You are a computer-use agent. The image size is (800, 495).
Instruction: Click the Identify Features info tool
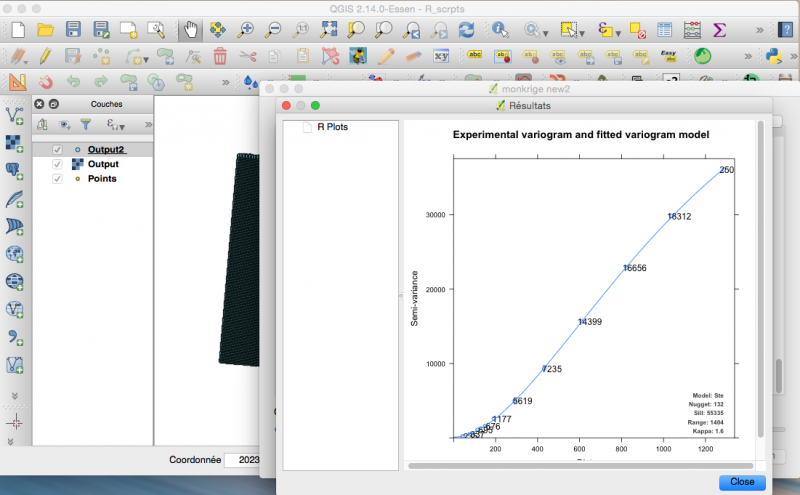click(498, 29)
